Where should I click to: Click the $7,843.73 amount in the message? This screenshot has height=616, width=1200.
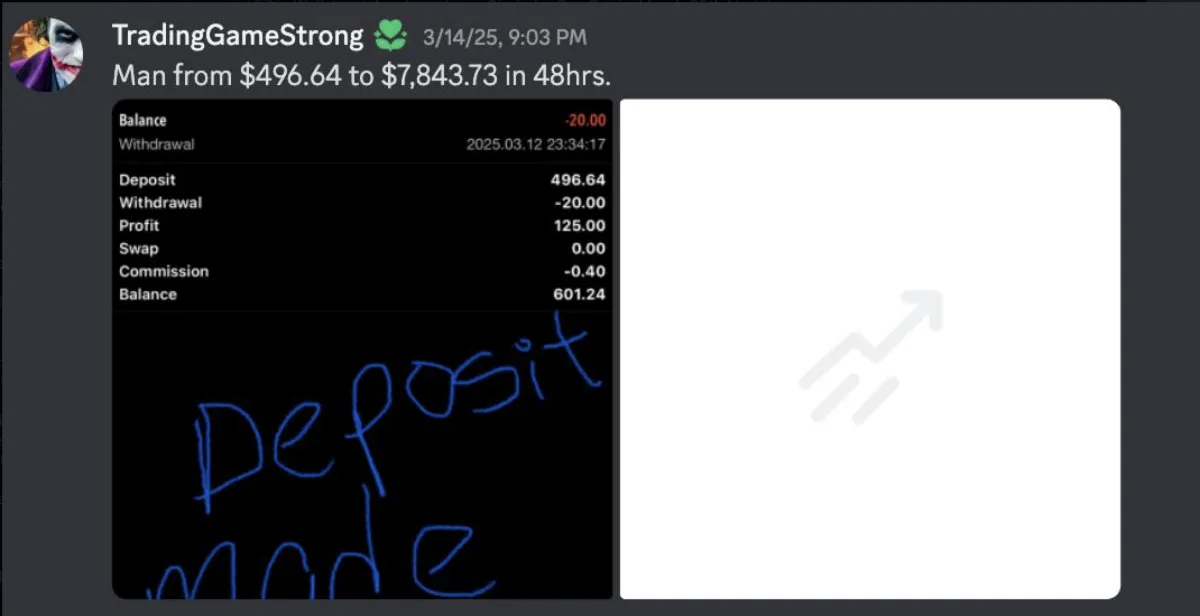439,75
